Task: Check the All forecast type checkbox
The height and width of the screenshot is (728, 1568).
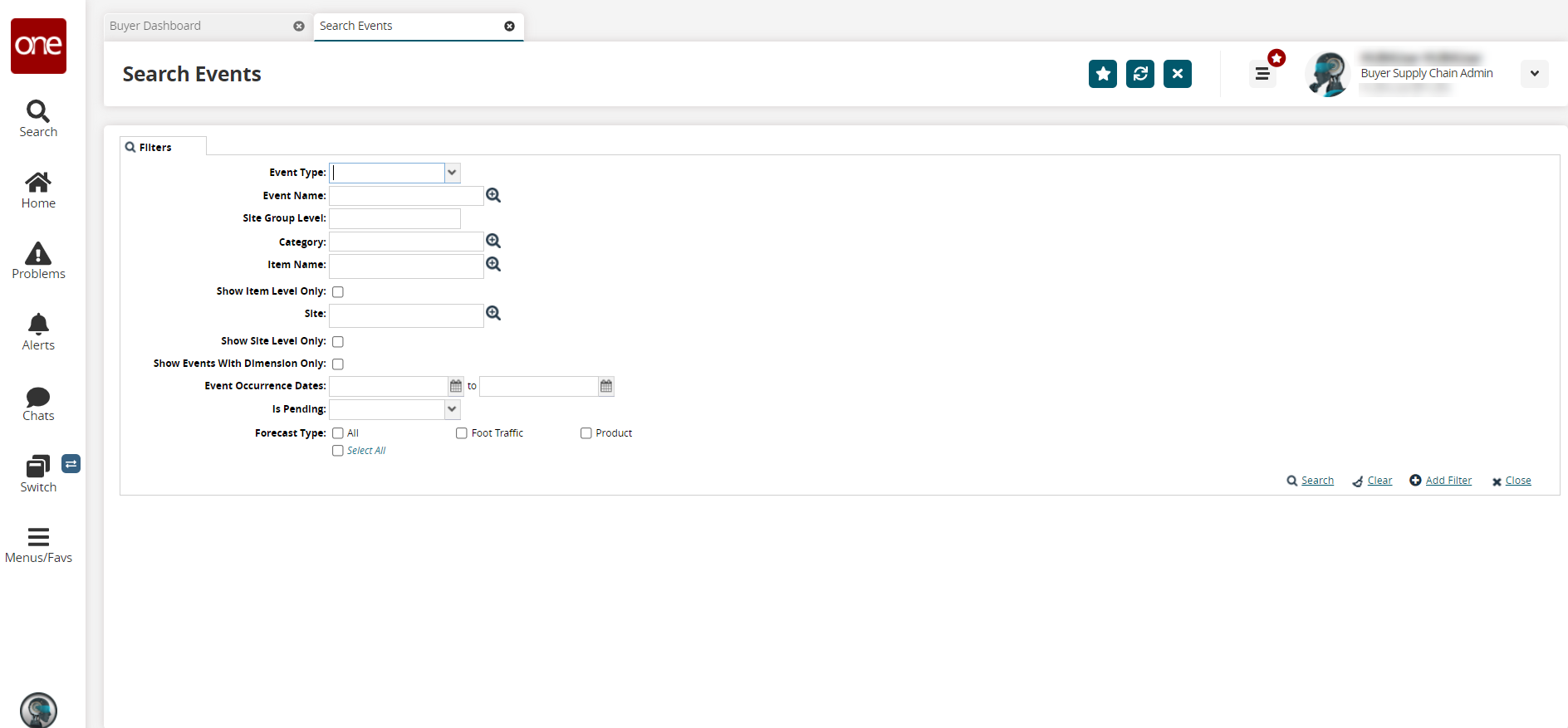Action: click(x=338, y=433)
